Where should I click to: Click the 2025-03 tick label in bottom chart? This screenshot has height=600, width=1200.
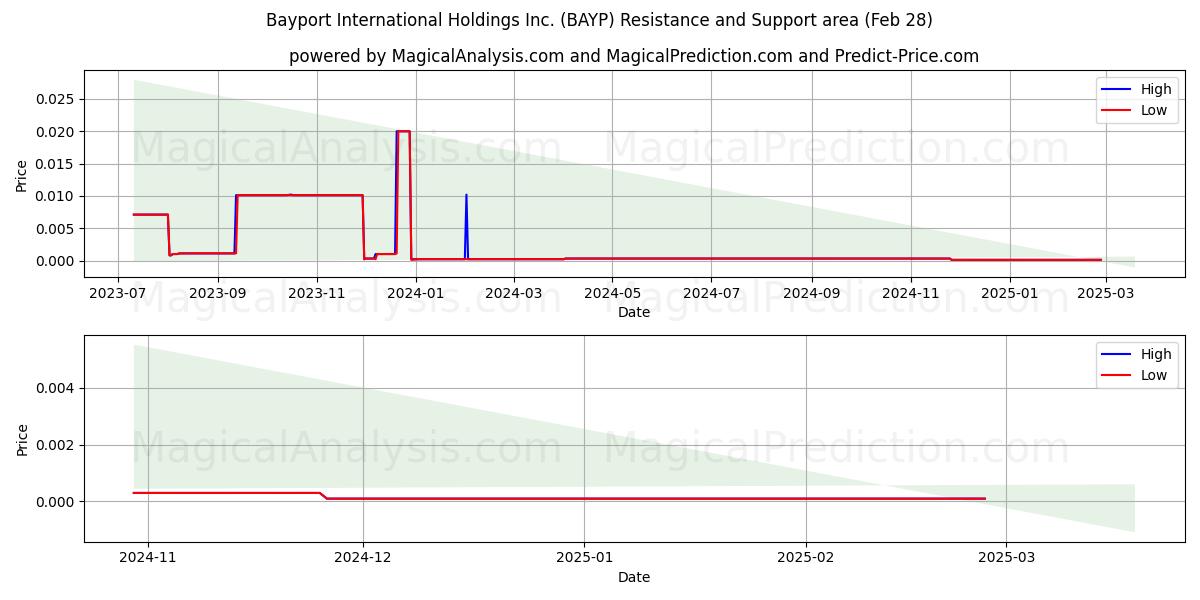click(1005, 559)
